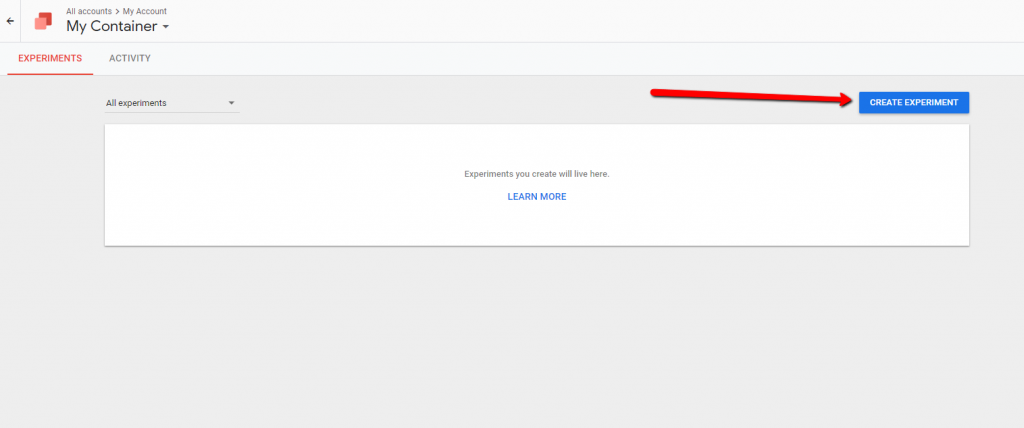This screenshot has width=1024, height=428.
Task: Switch to the Experiments tab
Action: pos(50,59)
